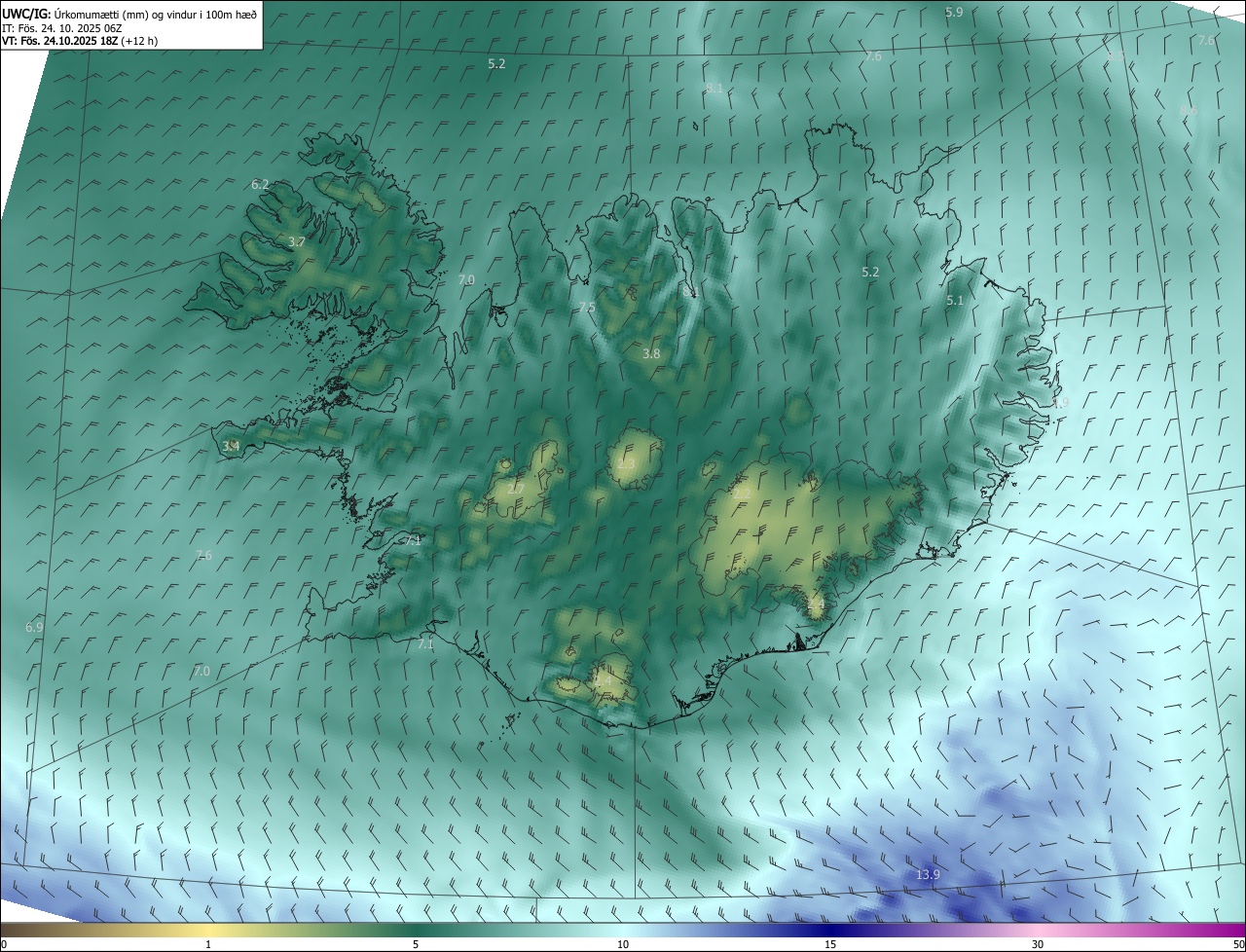
Task: Click the 2.2 value label on the large glacier
Action: point(742,494)
